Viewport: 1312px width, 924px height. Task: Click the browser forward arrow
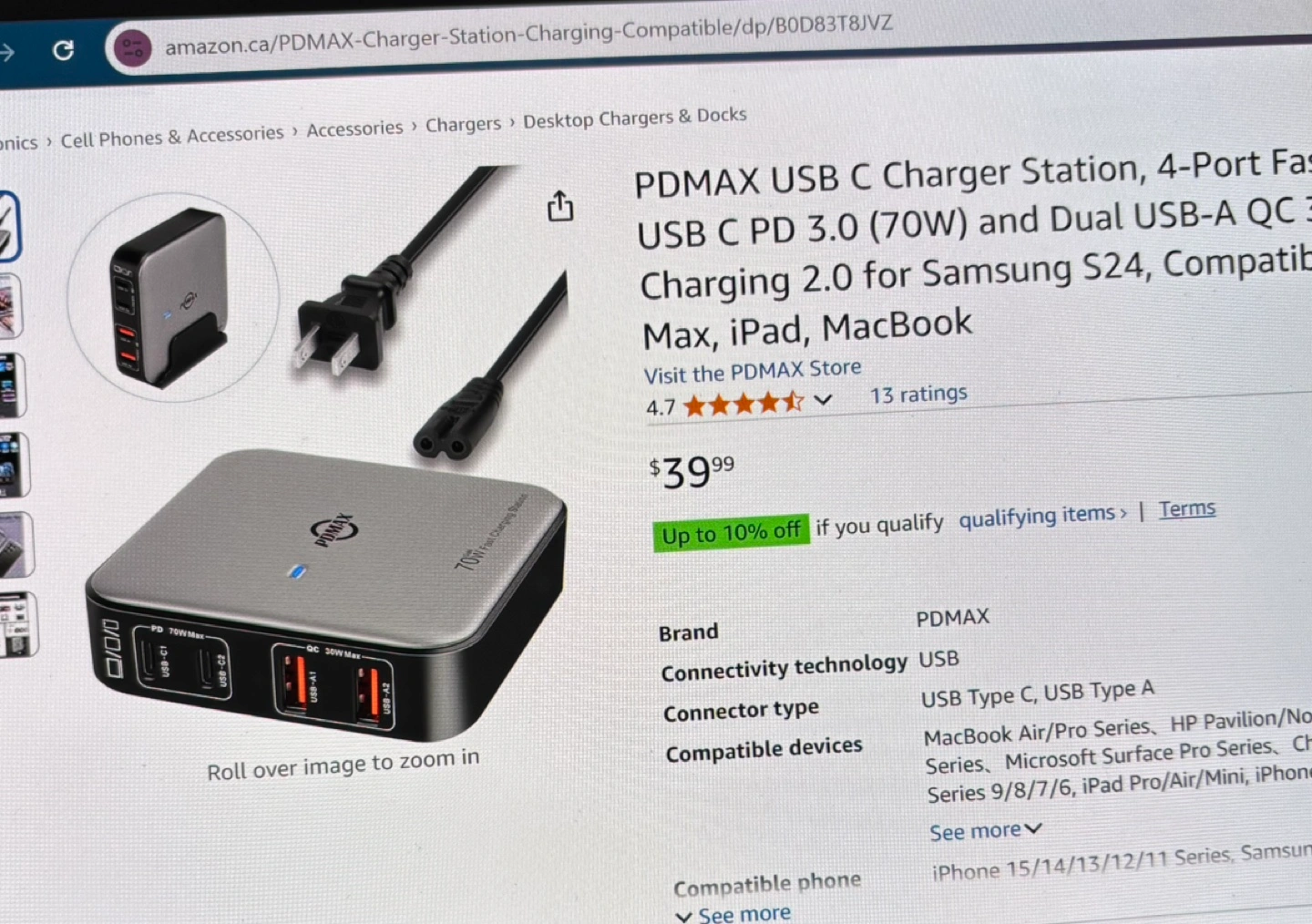(x=7, y=53)
